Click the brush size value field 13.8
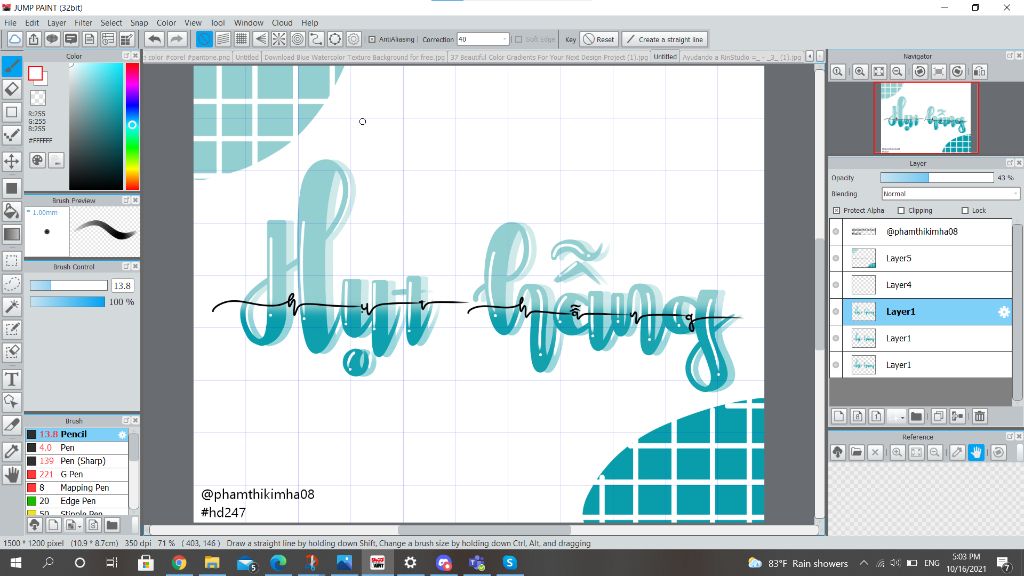The height and width of the screenshot is (576, 1024). pyautogui.click(x=123, y=285)
